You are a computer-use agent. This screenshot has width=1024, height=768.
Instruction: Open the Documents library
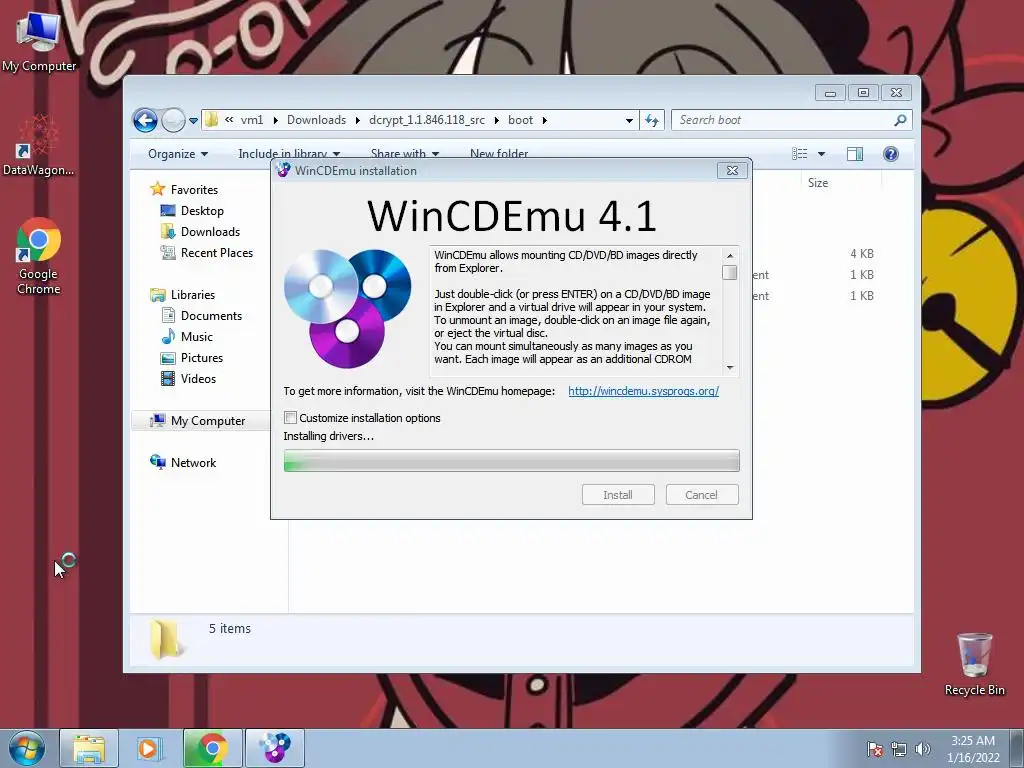pyautogui.click(x=211, y=315)
